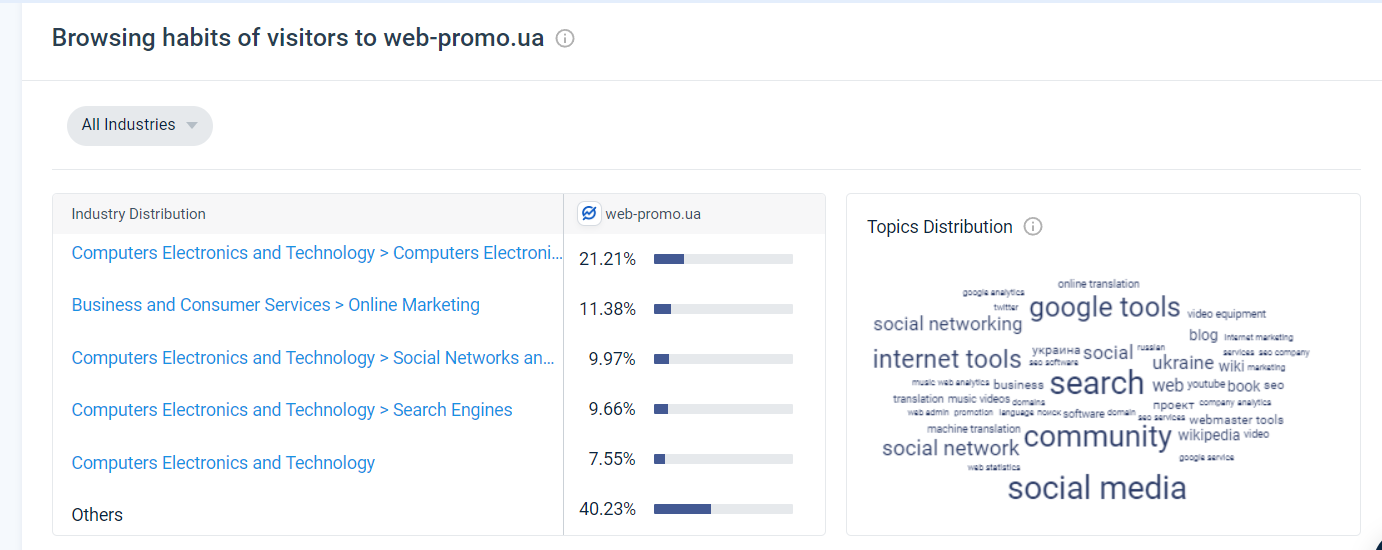Click the Industry Distribution column header
1382x550 pixels.
coord(138,214)
